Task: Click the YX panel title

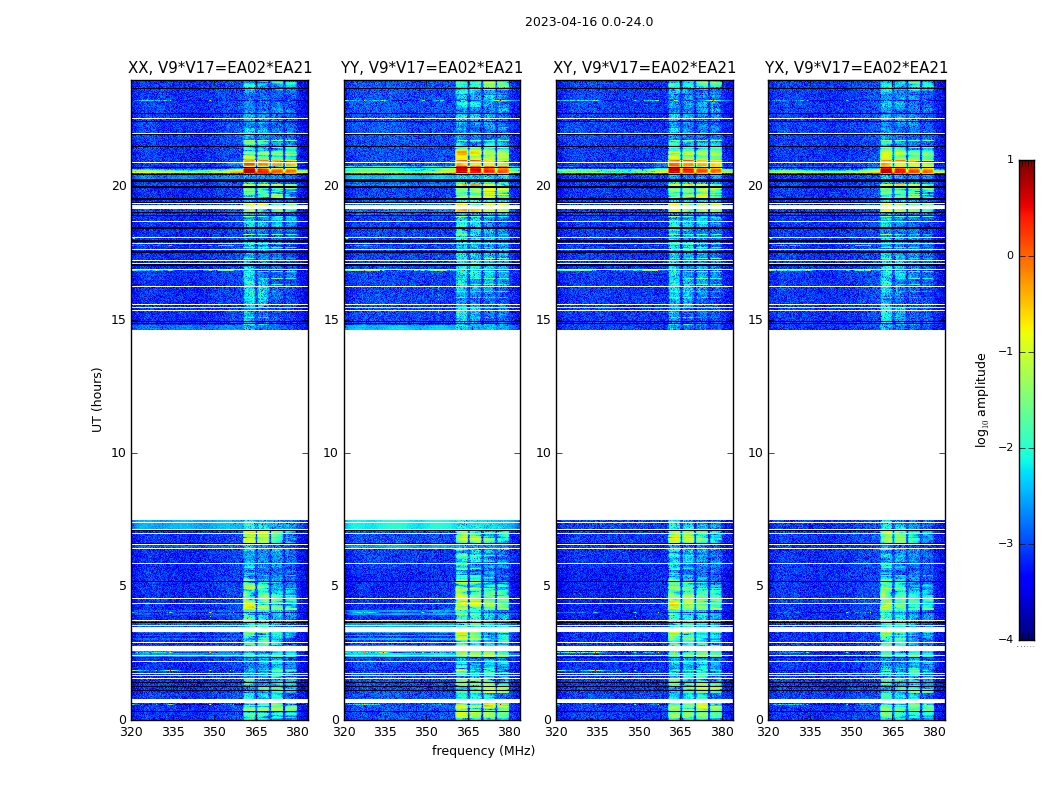Action: [856, 68]
